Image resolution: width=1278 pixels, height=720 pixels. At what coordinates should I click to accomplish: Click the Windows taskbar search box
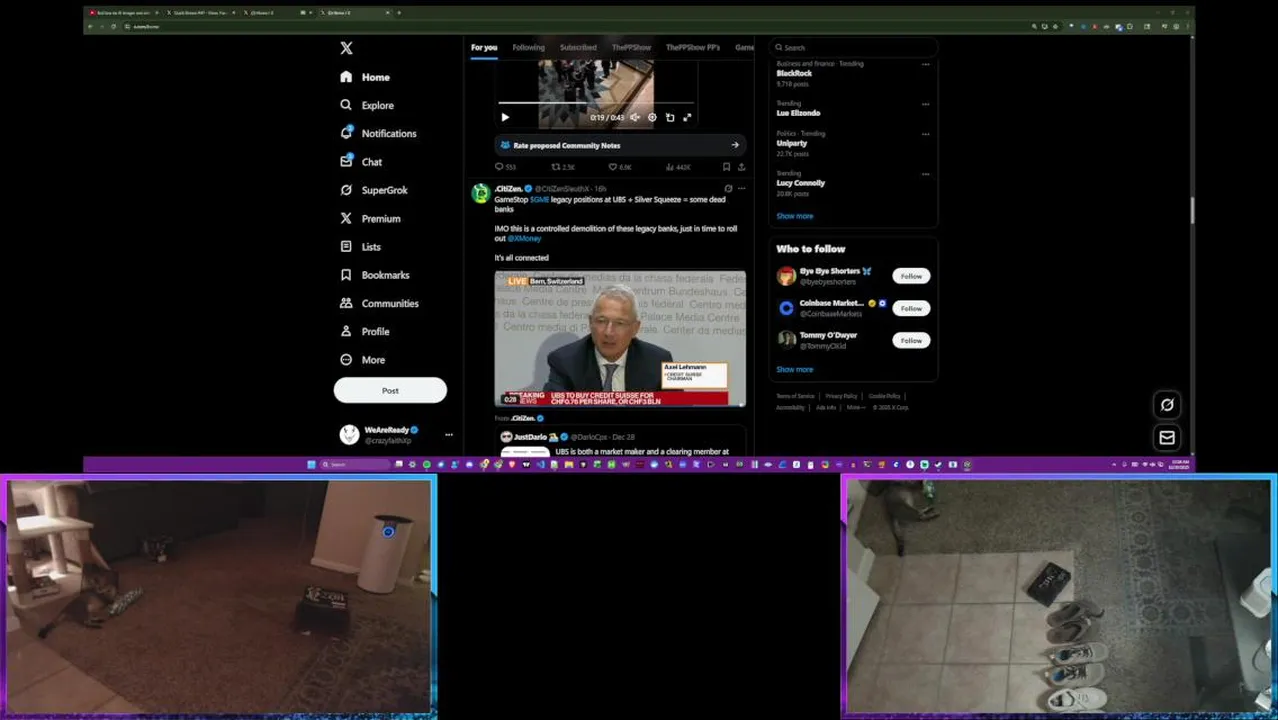pyautogui.click(x=355, y=464)
